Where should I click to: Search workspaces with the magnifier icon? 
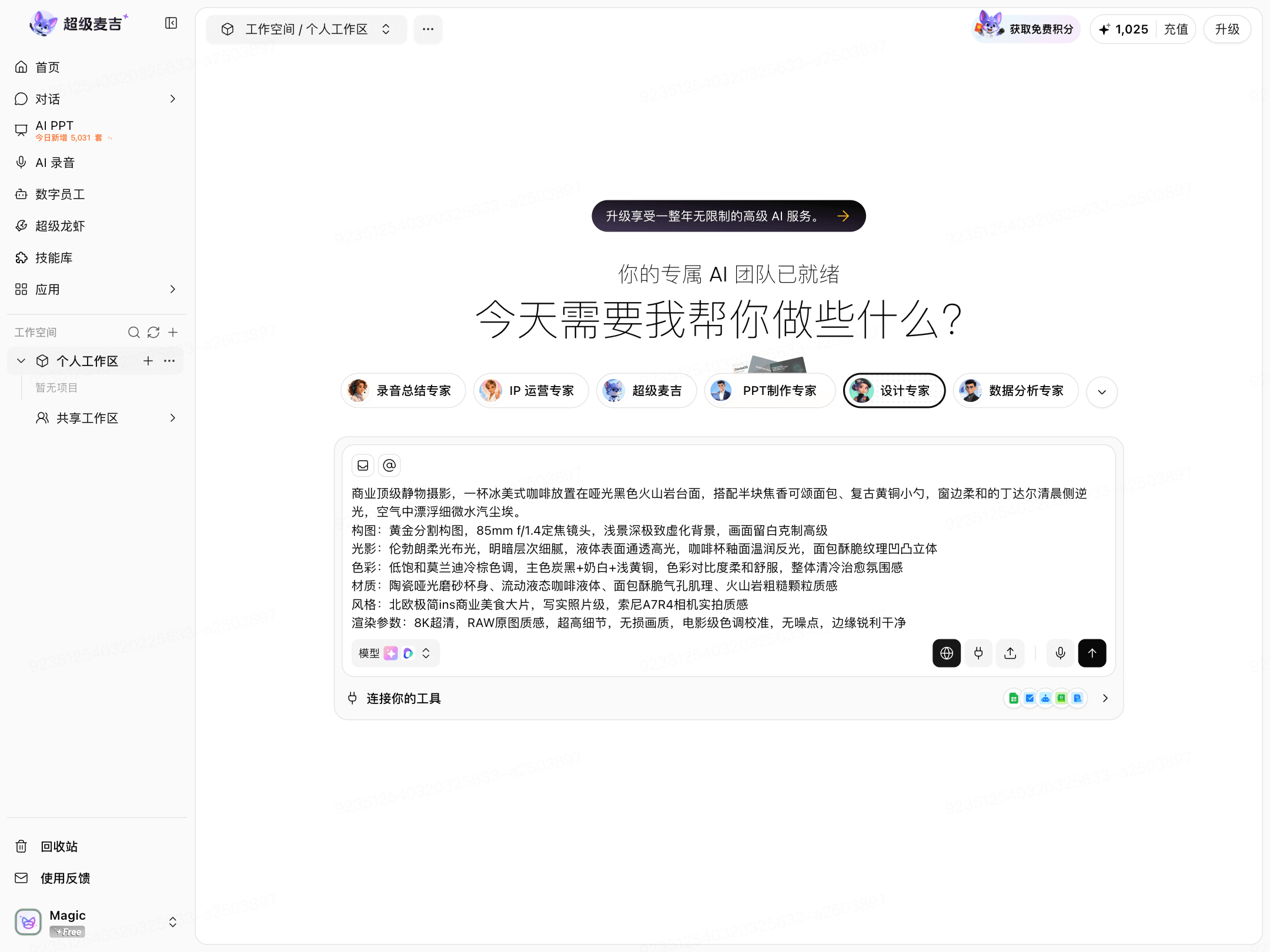click(134, 333)
